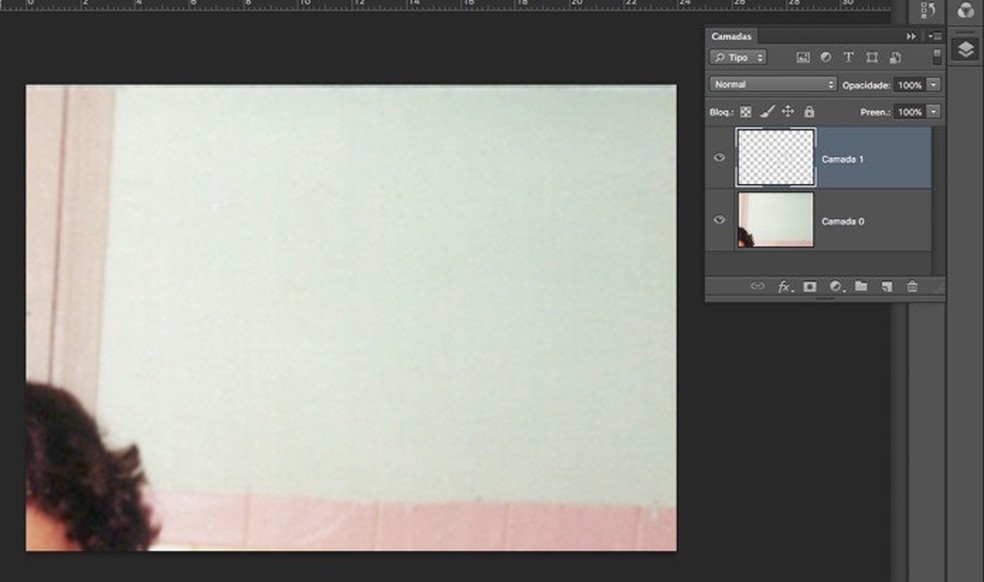Open the Color panel icon in dock
This screenshot has height=582, width=984.
(965, 10)
